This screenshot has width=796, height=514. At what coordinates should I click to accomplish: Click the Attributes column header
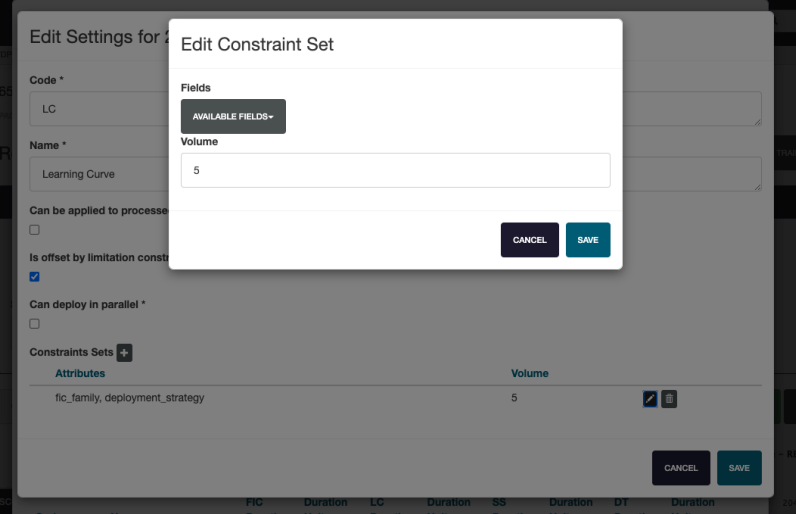[80, 373]
